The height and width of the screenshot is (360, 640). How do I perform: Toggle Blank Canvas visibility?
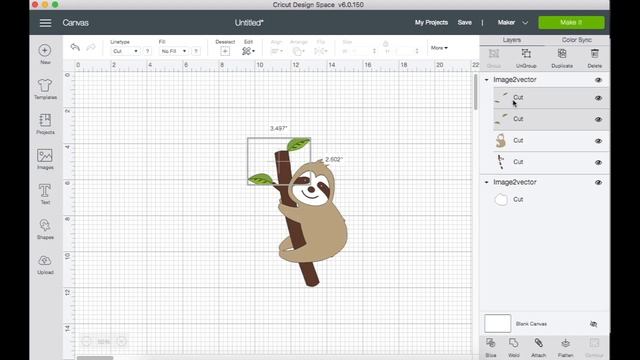[594, 324]
